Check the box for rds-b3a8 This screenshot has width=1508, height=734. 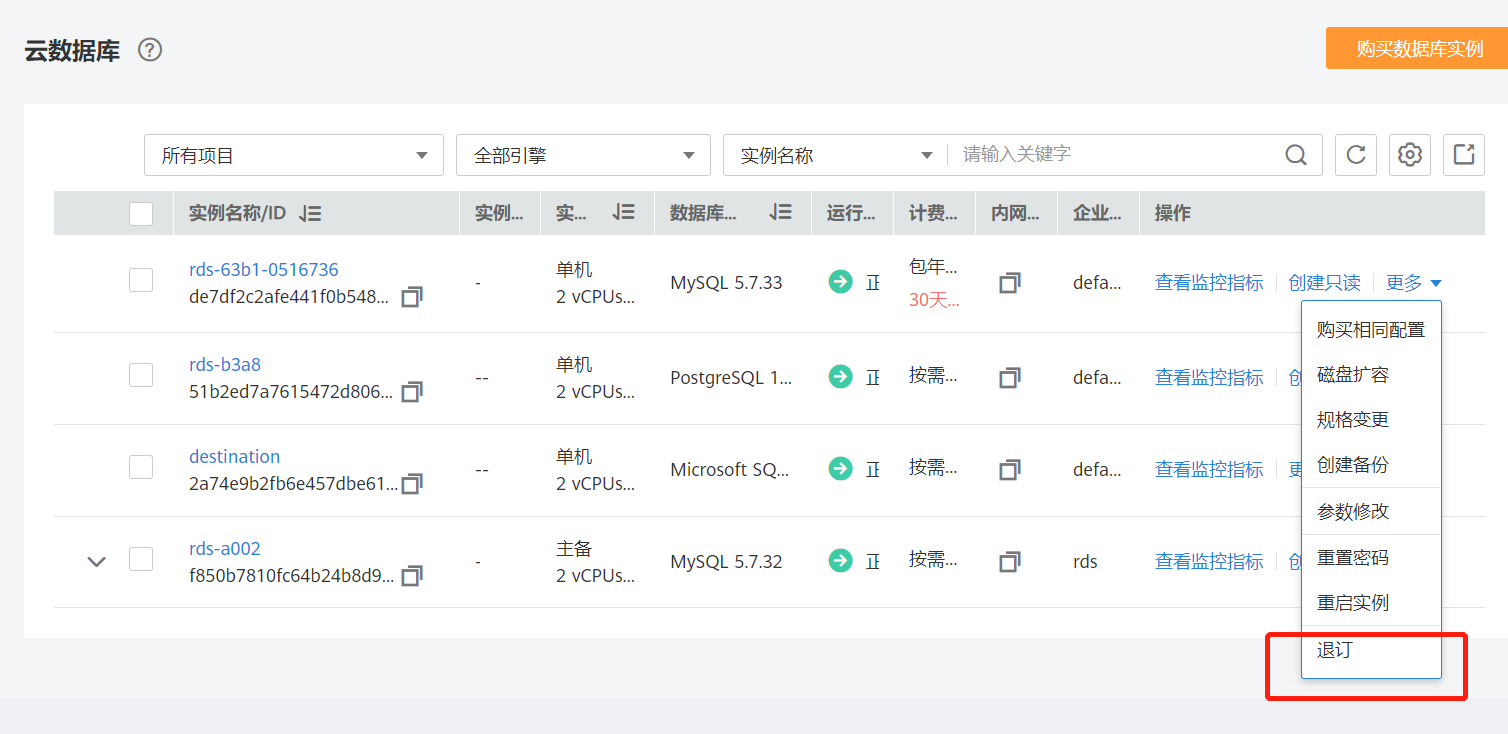pos(141,375)
